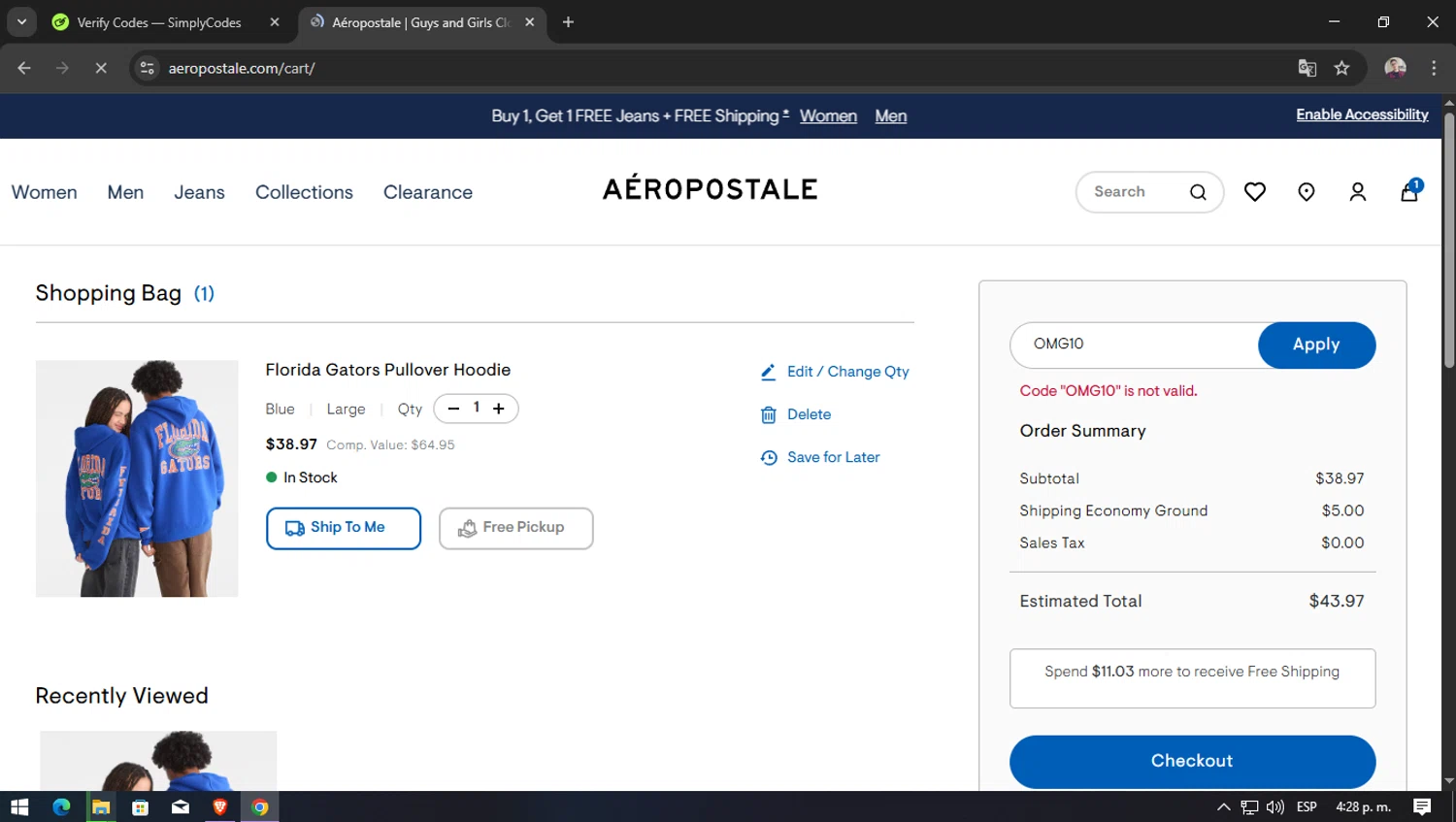The width and height of the screenshot is (1456, 822).
Task: Click the ESP language indicator
Action: [x=1307, y=806]
